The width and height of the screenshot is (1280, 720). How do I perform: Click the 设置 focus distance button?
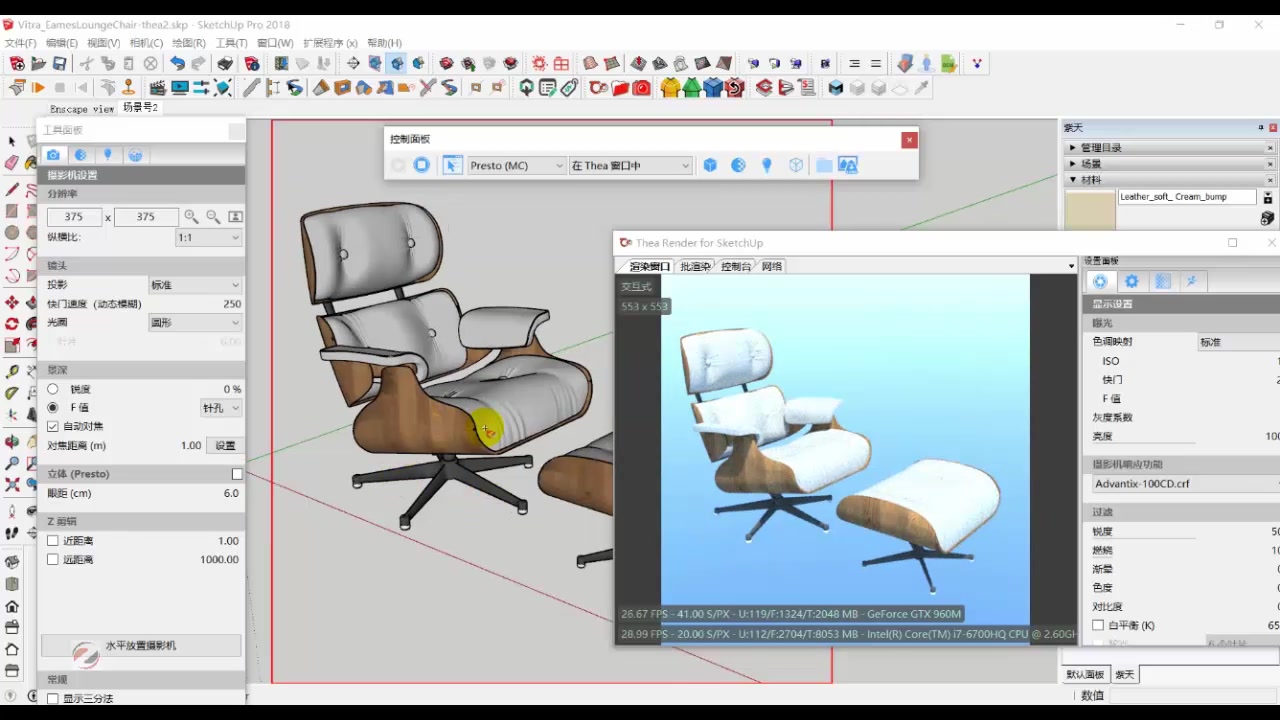click(225, 445)
